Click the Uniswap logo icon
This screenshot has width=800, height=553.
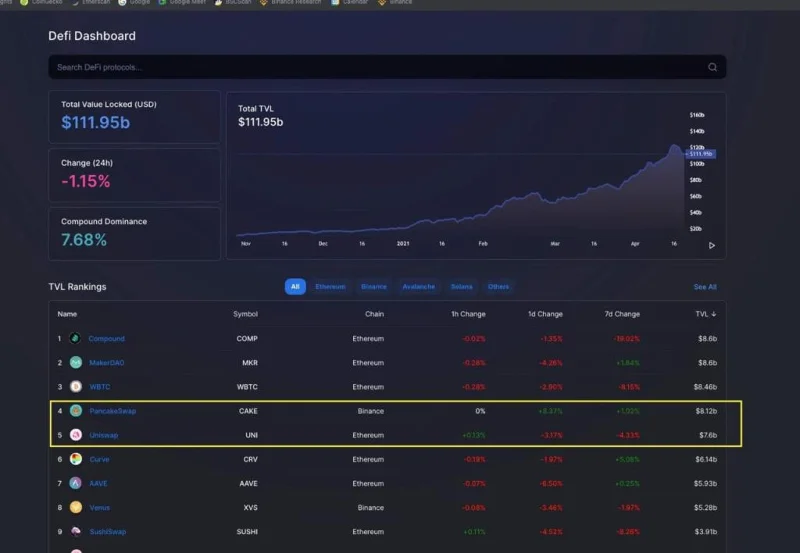[76, 435]
